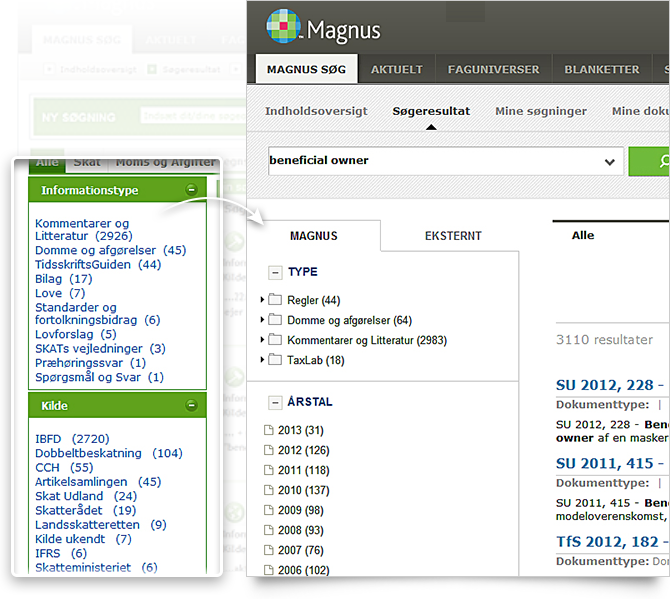This screenshot has height=599, width=670.
Task: Click the 2007 document icon
Action: coord(268,550)
